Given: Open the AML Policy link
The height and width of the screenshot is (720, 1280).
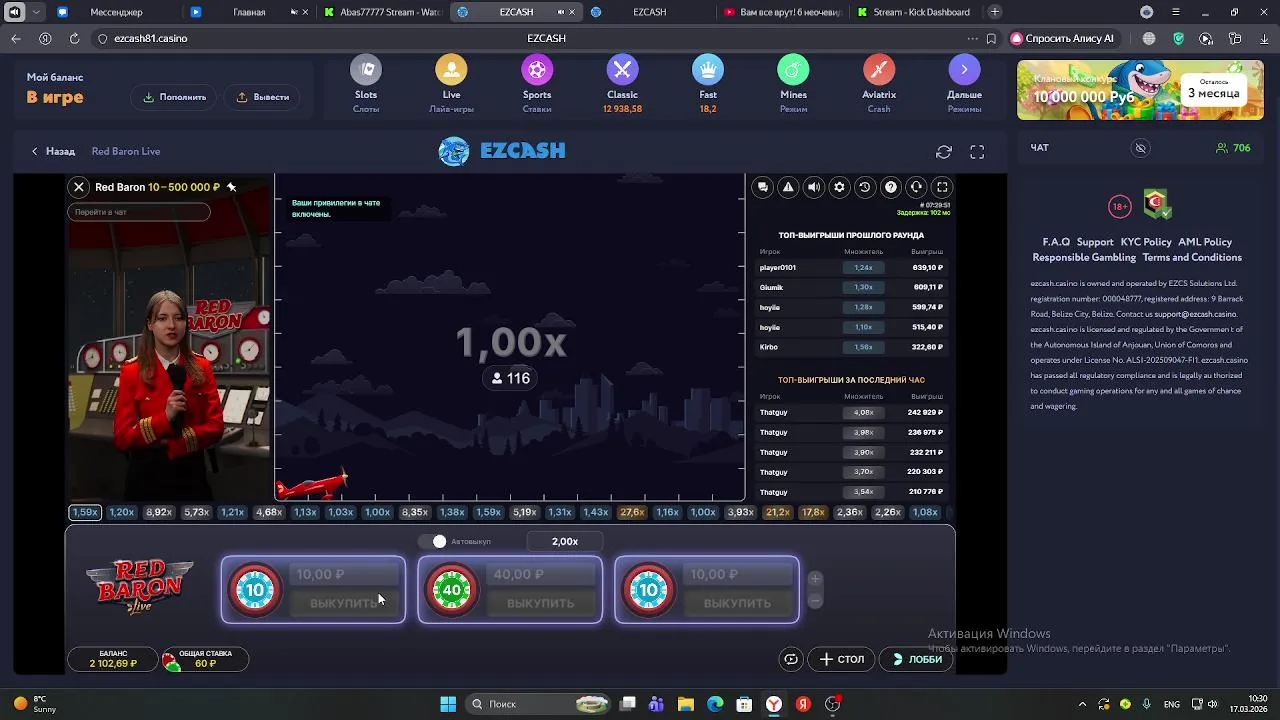Looking at the screenshot, I should point(1205,242).
